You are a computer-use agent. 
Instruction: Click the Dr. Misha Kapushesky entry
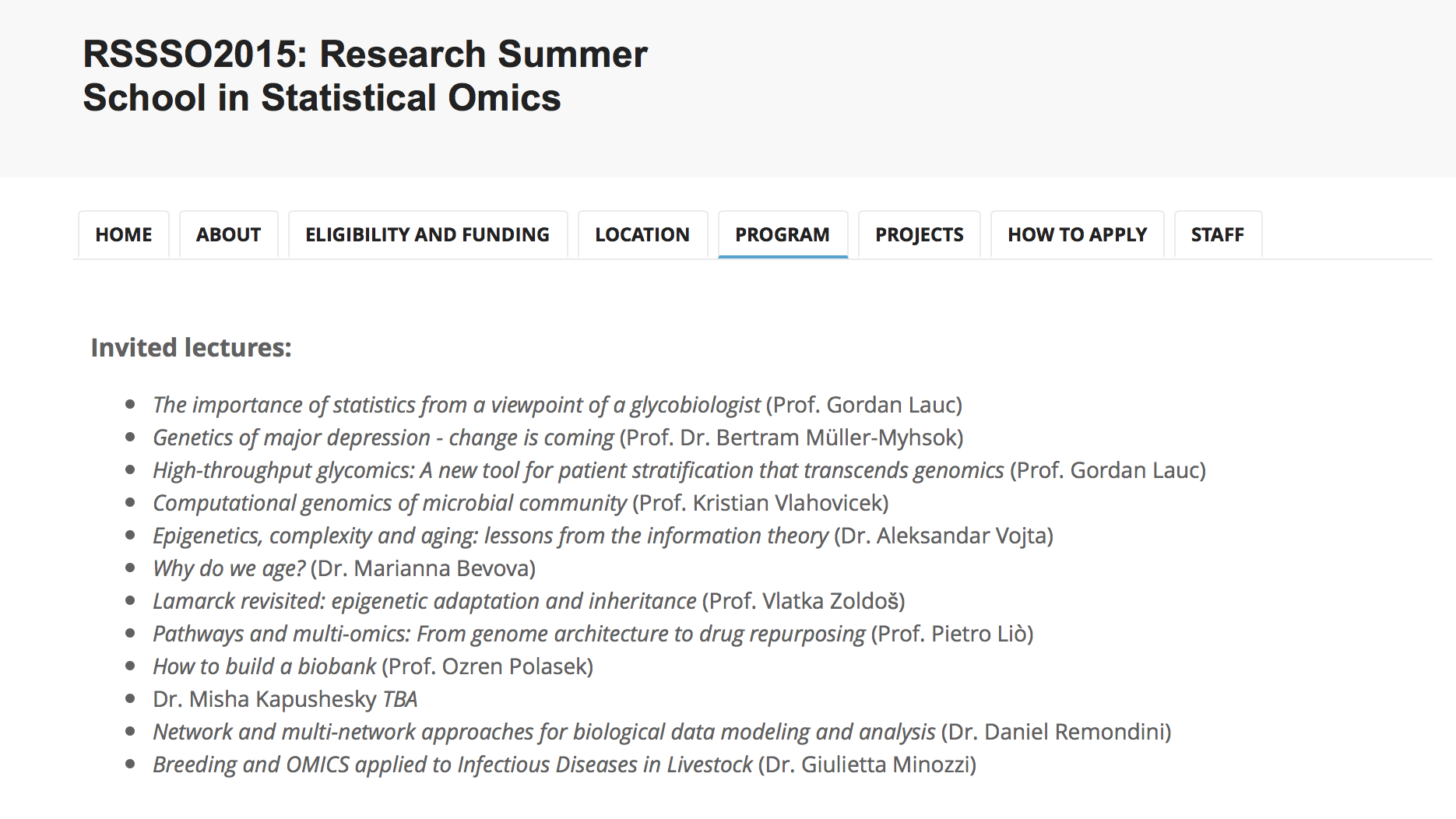pyautogui.click(x=265, y=699)
